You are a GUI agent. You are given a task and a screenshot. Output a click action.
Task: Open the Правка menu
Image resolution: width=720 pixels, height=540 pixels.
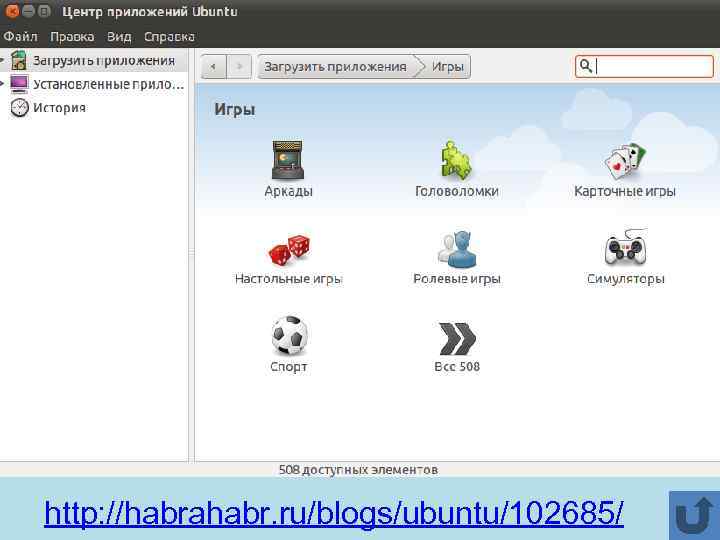click(72, 37)
